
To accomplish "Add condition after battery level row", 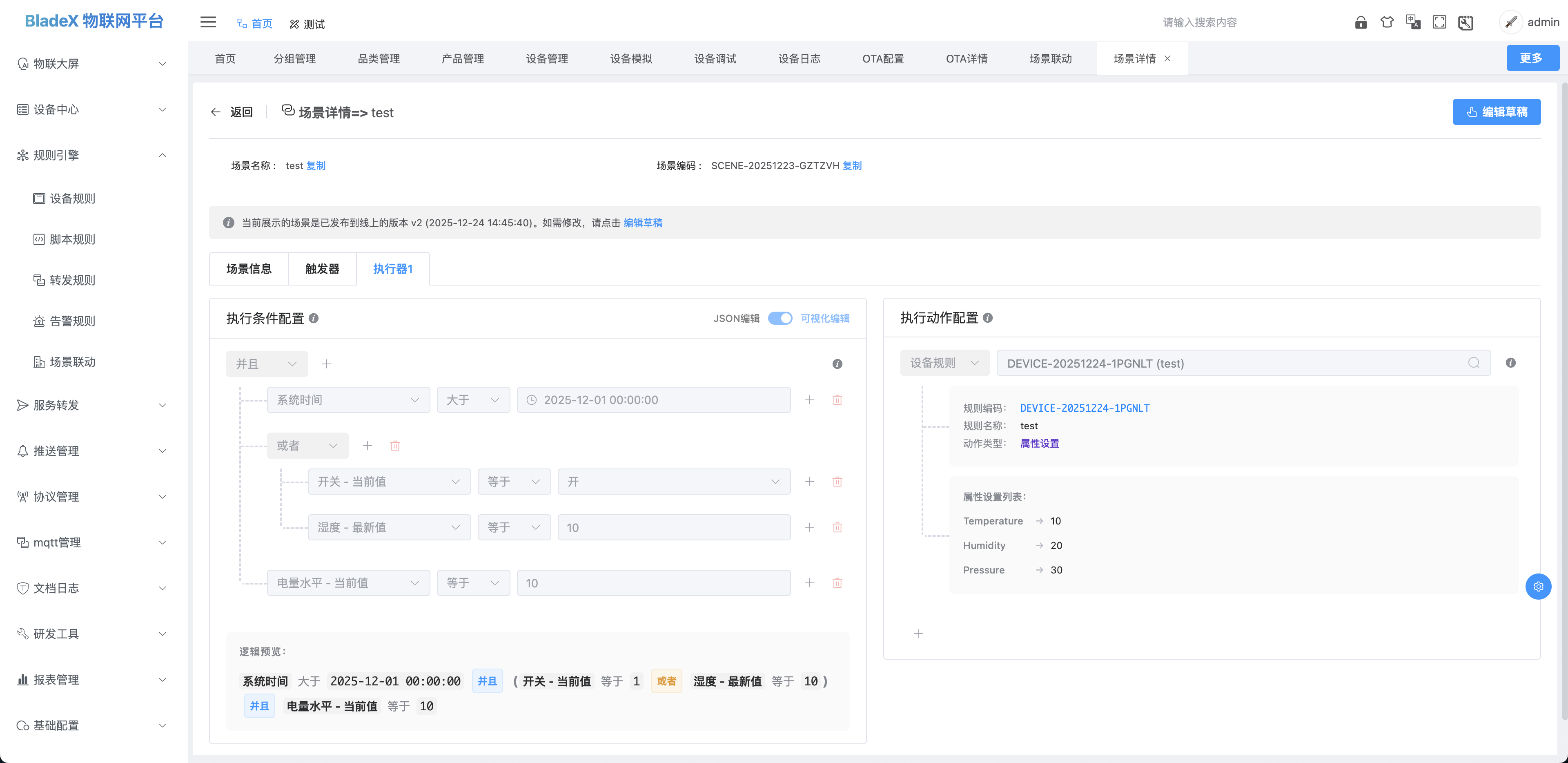I will click(x=809, y=583).
